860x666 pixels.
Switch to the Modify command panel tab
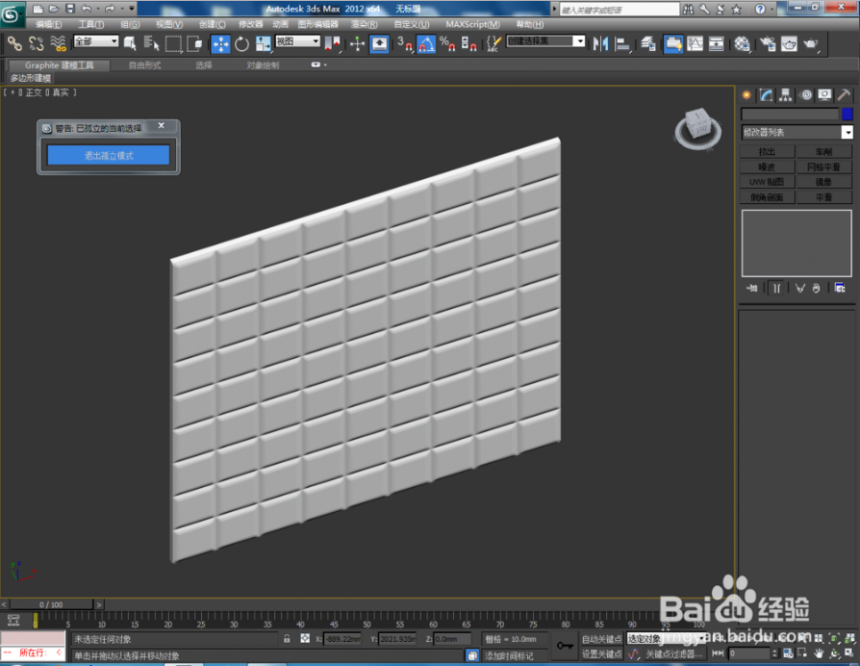[x=766, y=95]
